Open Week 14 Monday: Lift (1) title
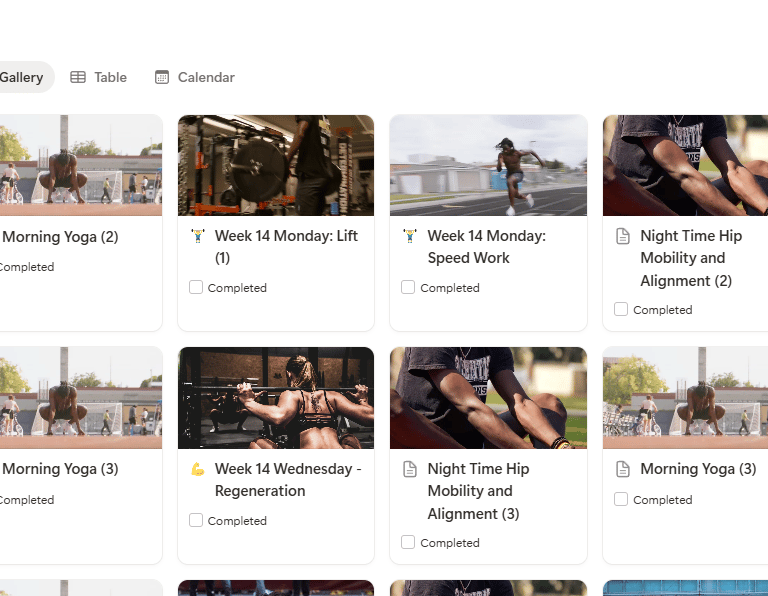This screenshot has width=768, height=596. click(287, 247)
